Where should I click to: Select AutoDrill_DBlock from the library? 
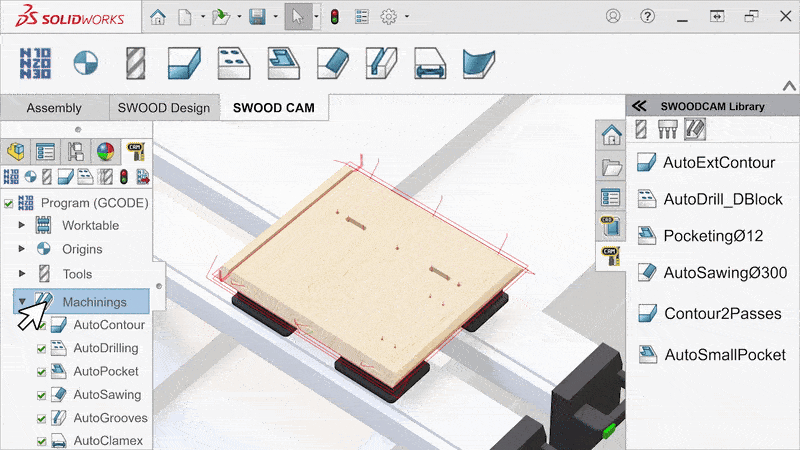tap(710, 199)
